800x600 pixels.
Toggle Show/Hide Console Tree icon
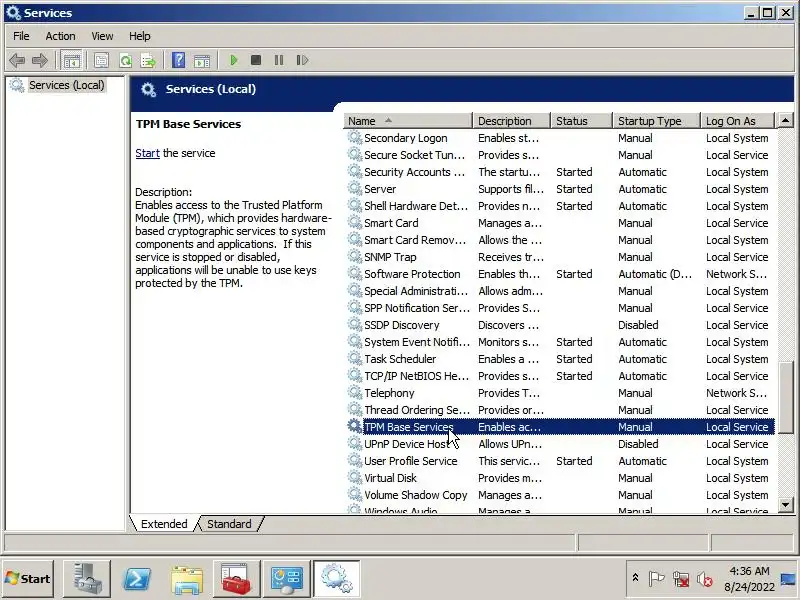click(71, 60)
